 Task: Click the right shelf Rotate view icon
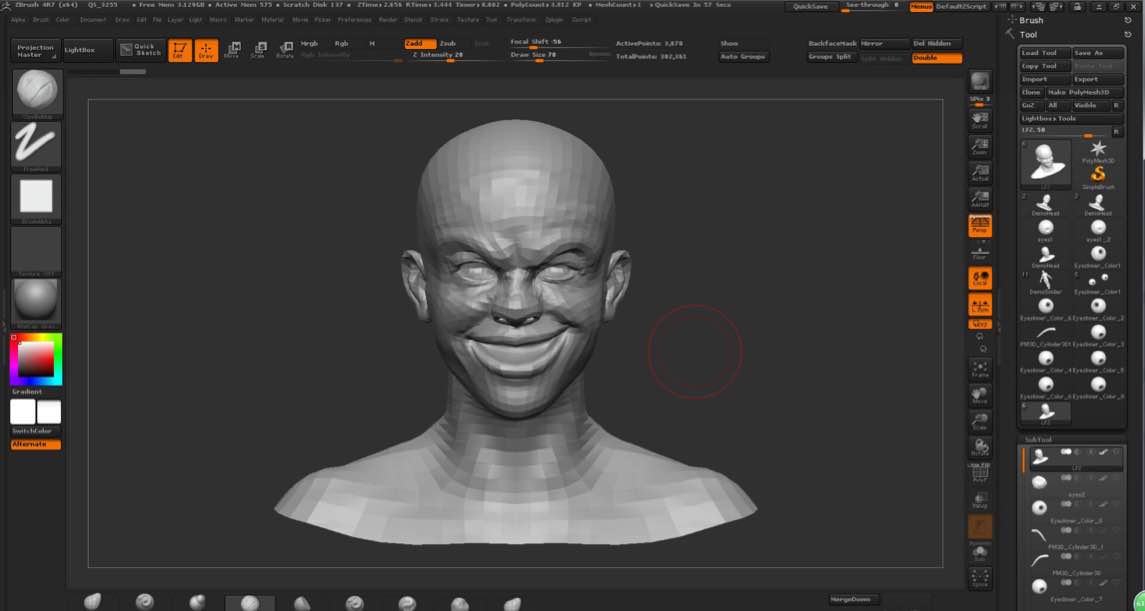click(980, 447)
